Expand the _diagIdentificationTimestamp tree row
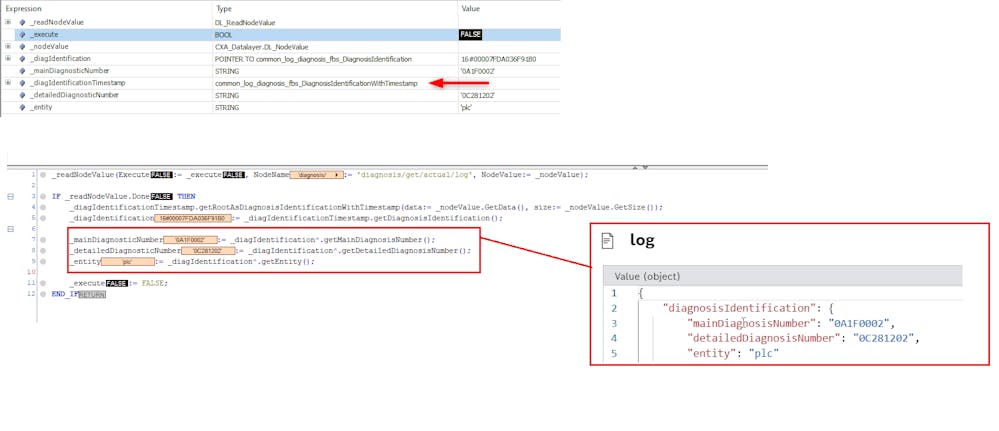Viewport: 999px width, 431px height. click(8, 82)
